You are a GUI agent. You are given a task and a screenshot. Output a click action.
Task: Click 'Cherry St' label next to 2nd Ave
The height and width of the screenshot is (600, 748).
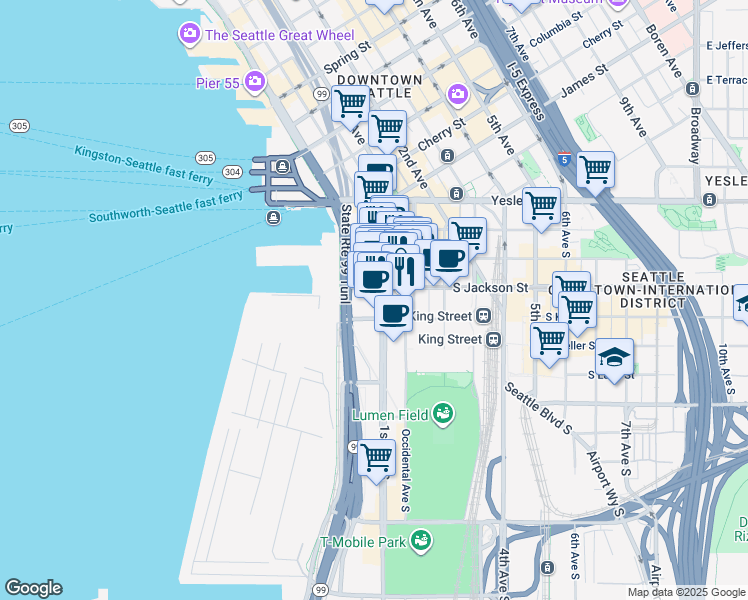[x=441, y=134]
